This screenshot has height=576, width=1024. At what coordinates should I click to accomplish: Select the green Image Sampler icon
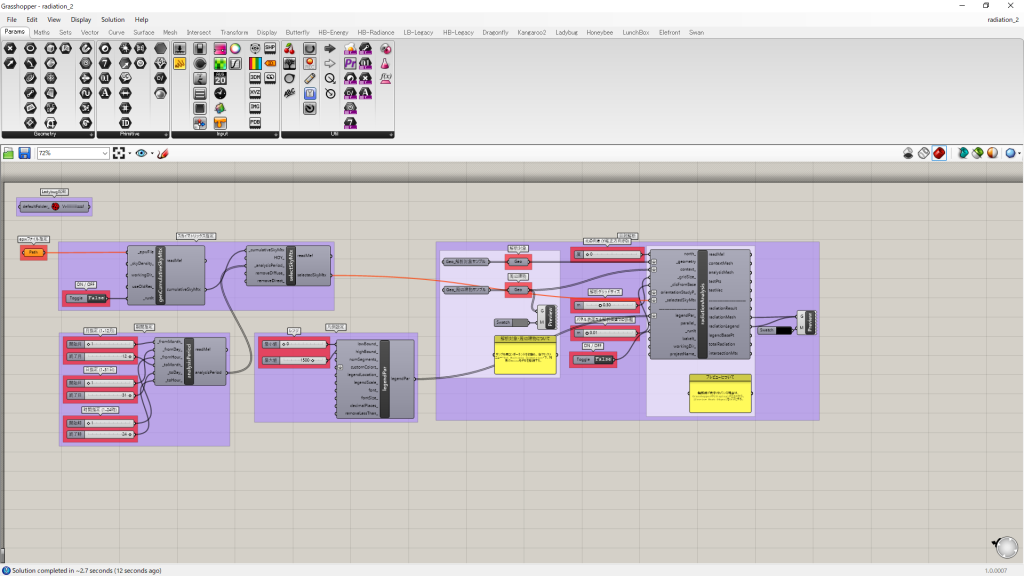220,63
